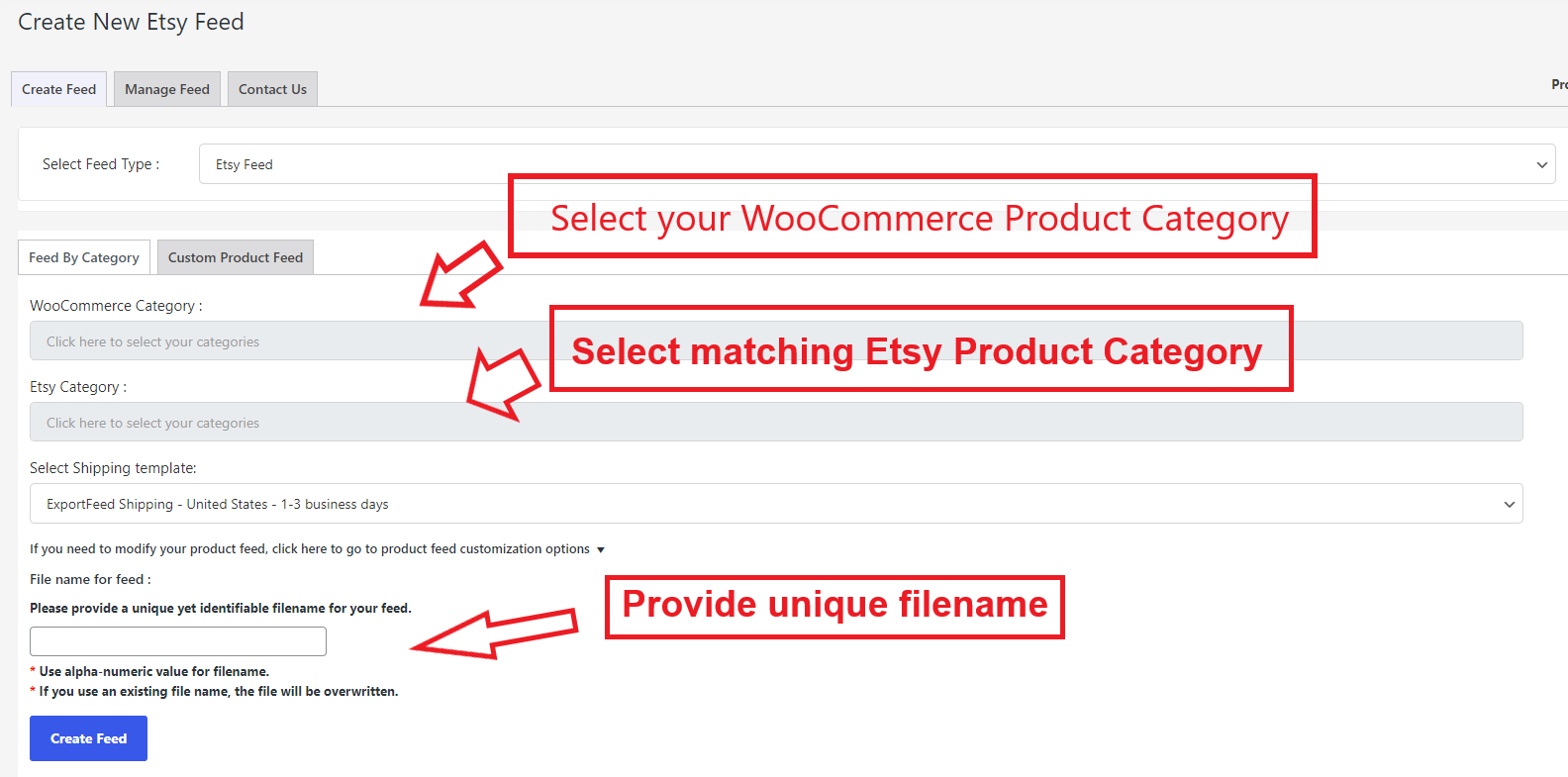Select the Create Feed tab
The width and height of the screenshot is (1568, 777).
point(58,88)
